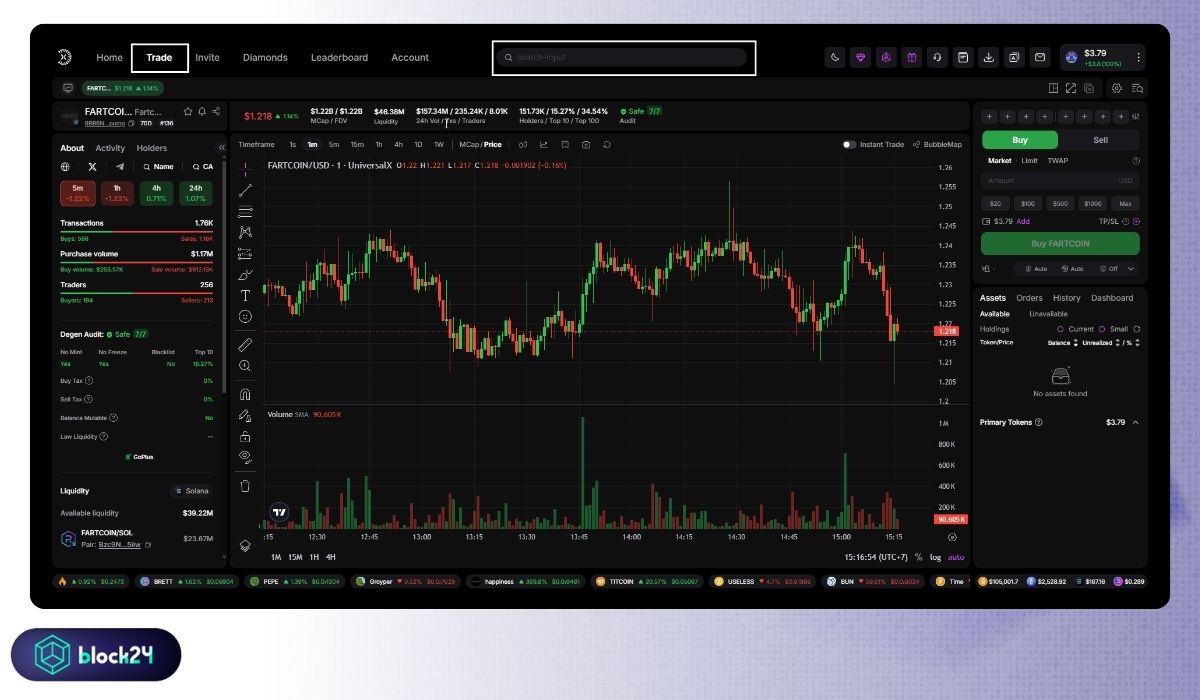Toggle log scale on chart
The height and width of the screenshot is (700, 1200).
(x=935, y=557)
